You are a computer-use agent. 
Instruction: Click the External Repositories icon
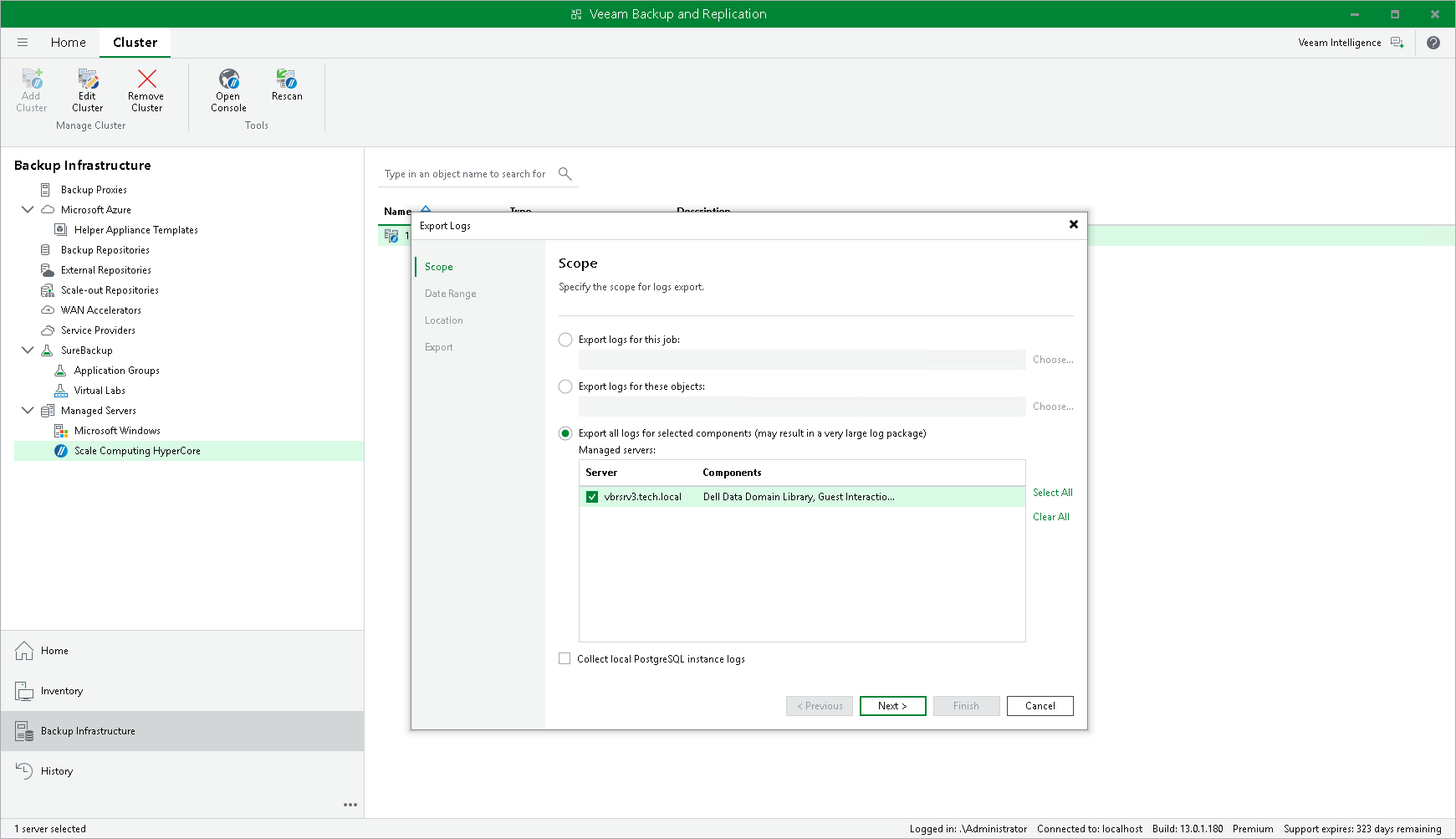[x=48, y=270]
